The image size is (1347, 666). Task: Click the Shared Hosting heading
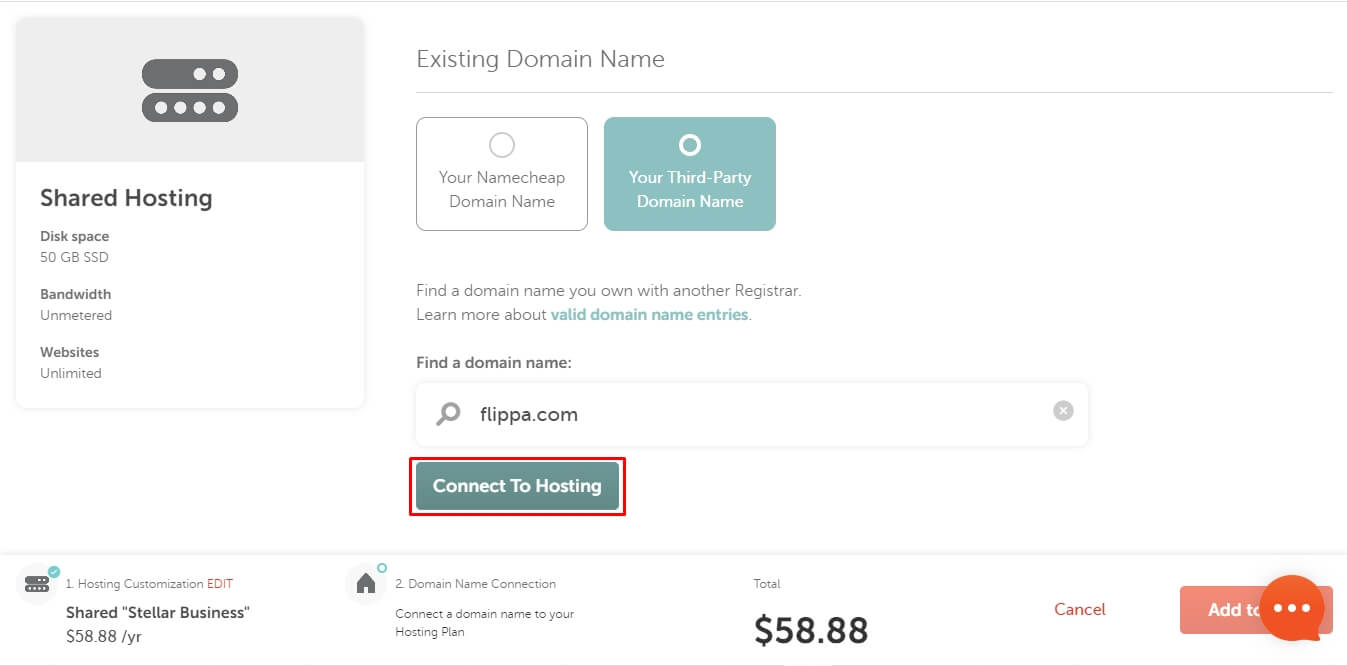(126, 198)
